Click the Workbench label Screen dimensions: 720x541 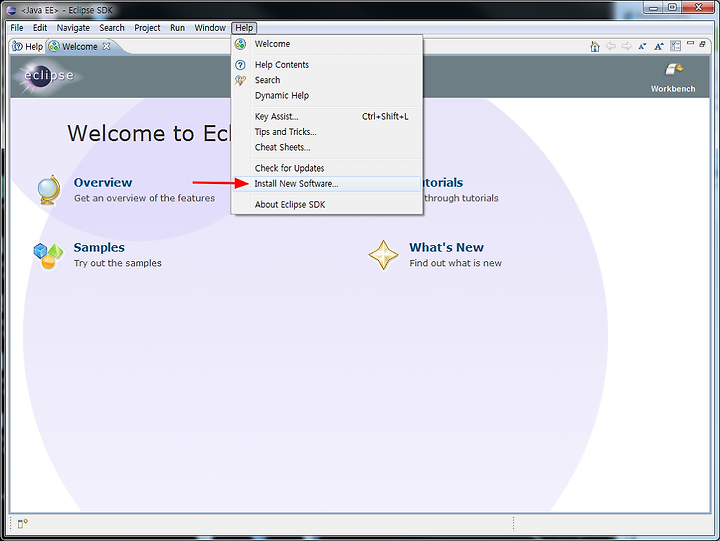pyautogui.click(x=673, y=89)
